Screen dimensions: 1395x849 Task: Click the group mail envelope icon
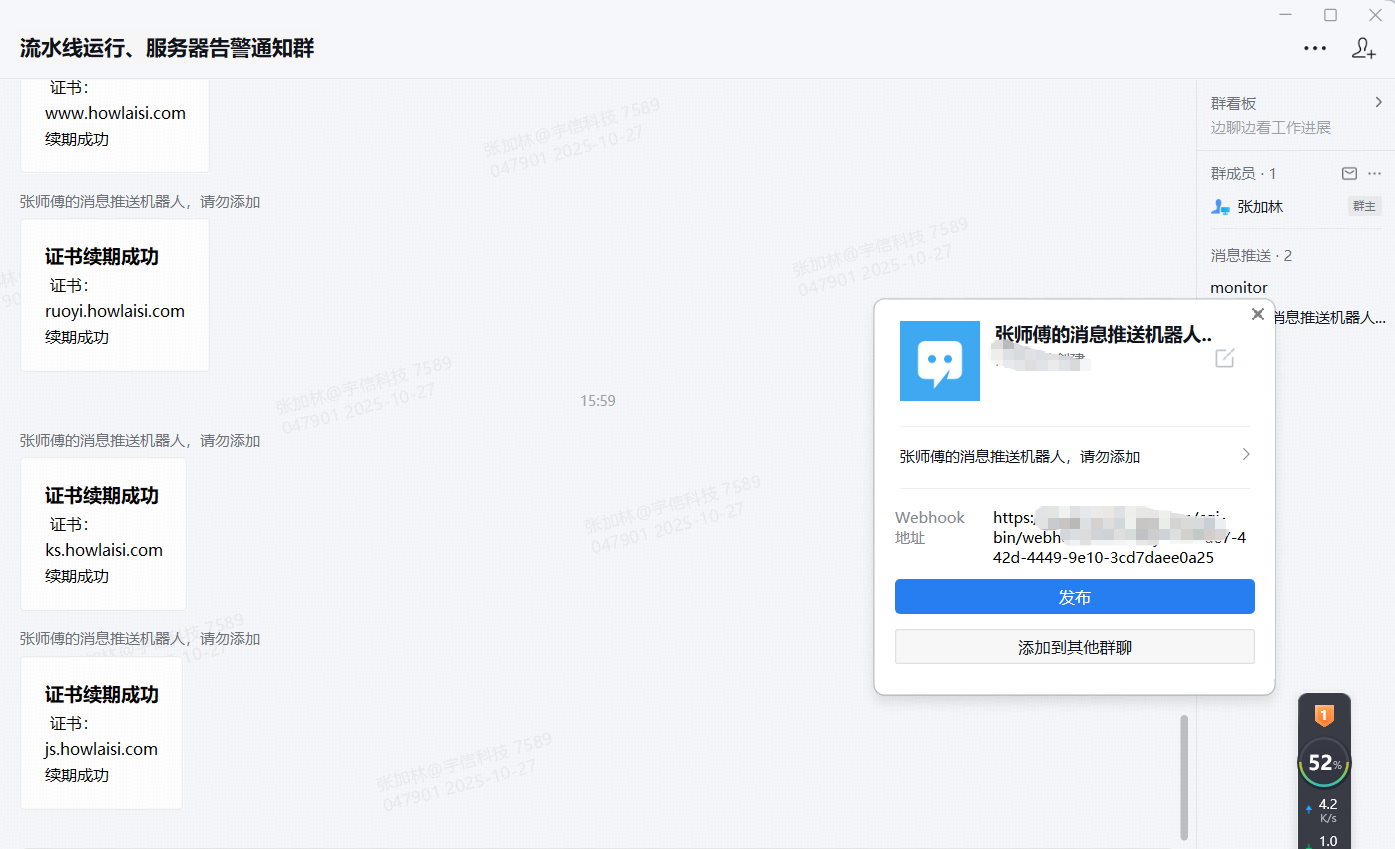[x=1349, y=174]
